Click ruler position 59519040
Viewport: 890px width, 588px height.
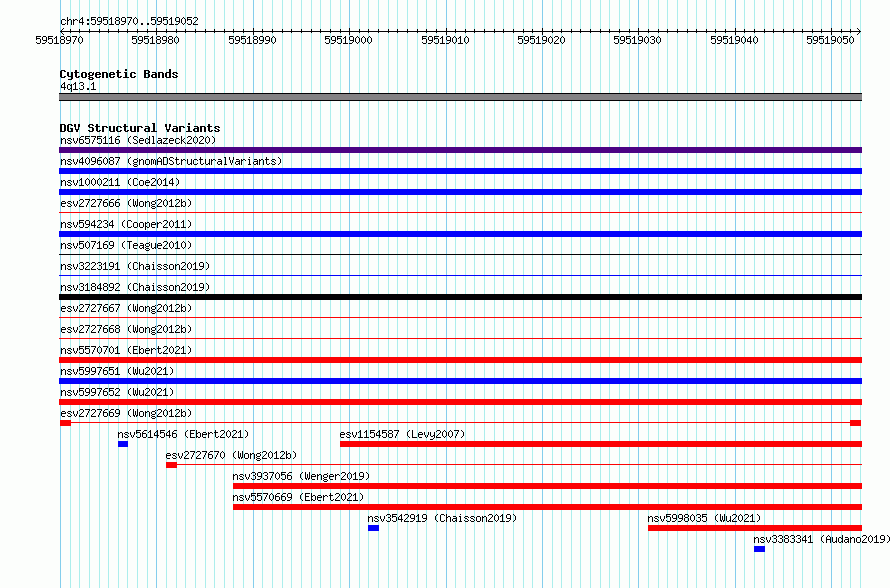[x=734, y=40]
